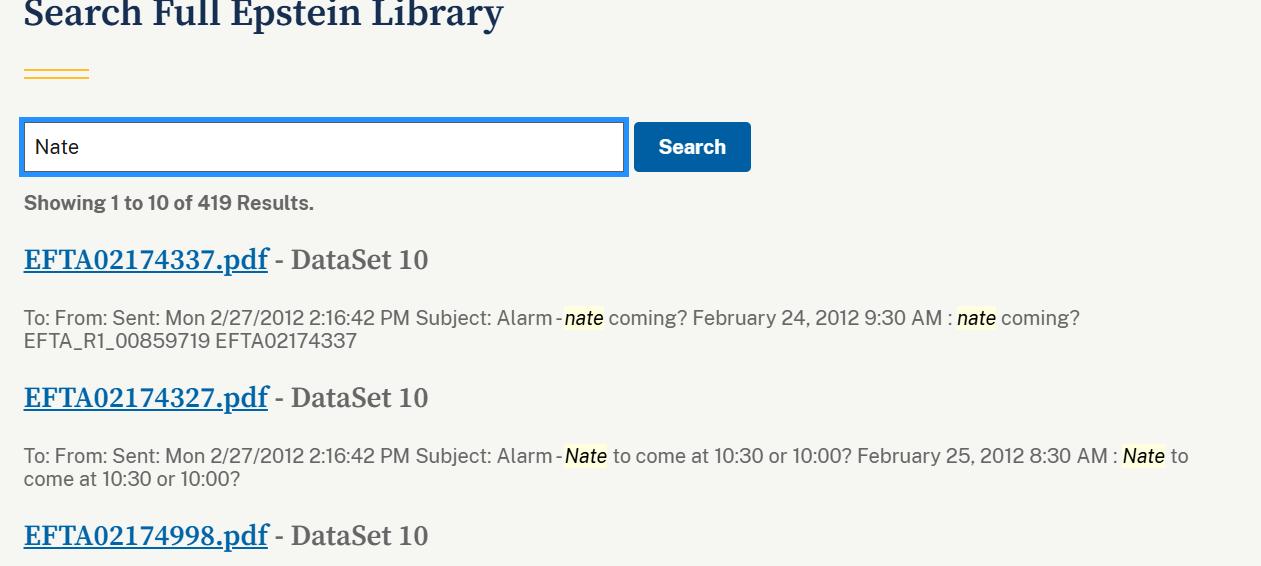Click the "Showing 1 to 10 of 419 Results" text
The width and height of the screenshot is (1261, 566).
point(169,203)
